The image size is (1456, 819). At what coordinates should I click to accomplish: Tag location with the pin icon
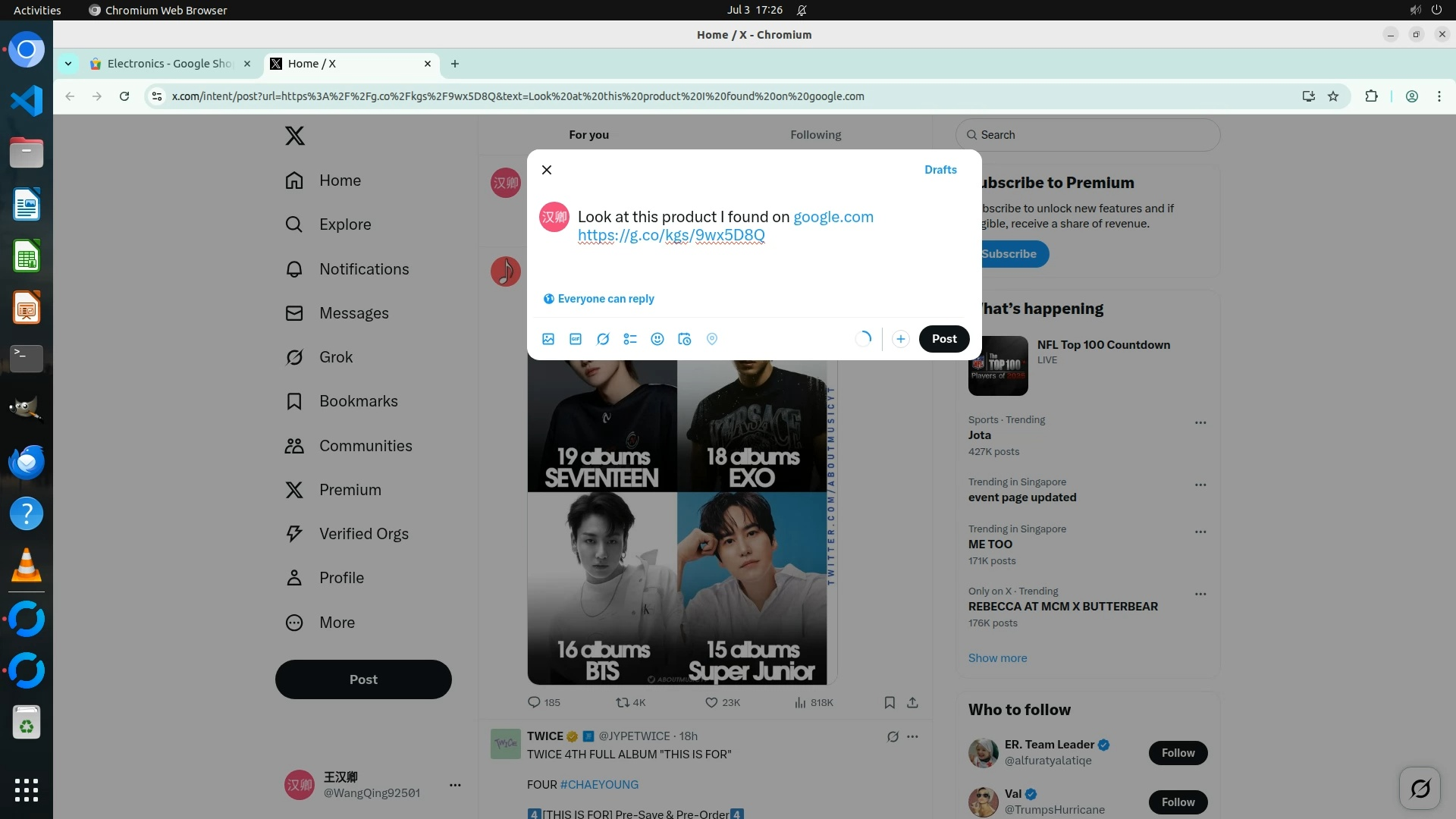(x=712, y=339)
